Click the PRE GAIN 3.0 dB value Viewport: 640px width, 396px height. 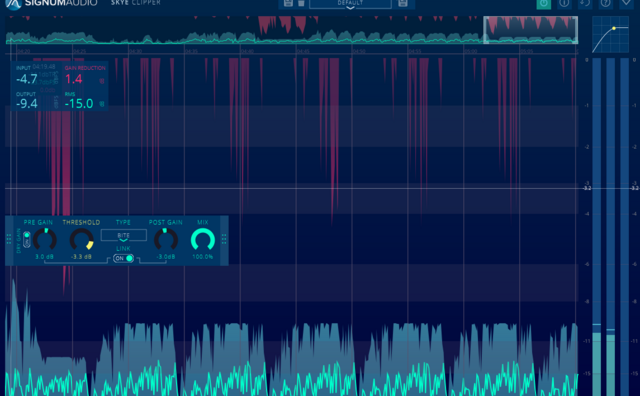[44, 257]
